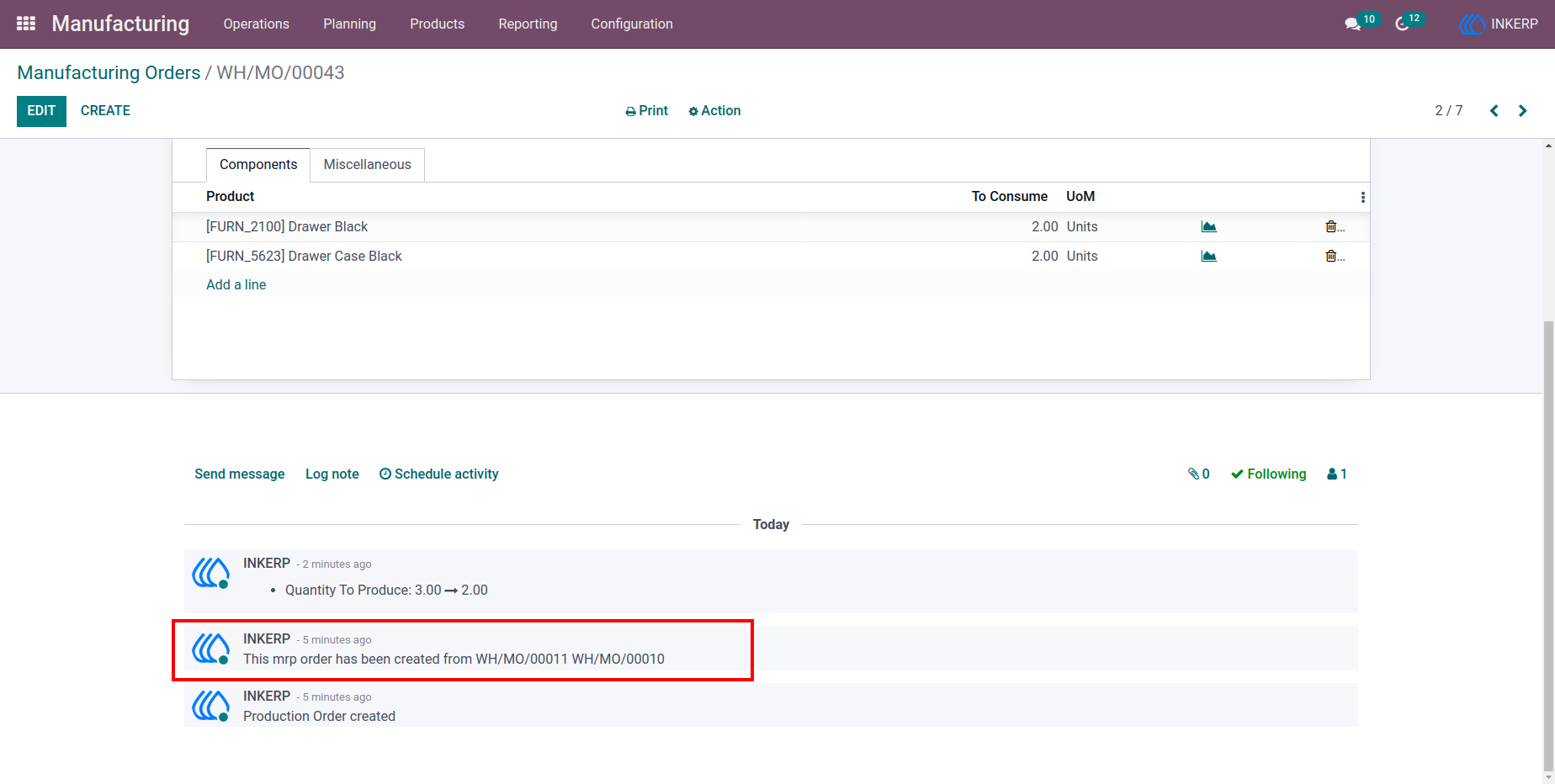
Task: Click the vertical scrollbar thumb
Action: pos(1548,545)
